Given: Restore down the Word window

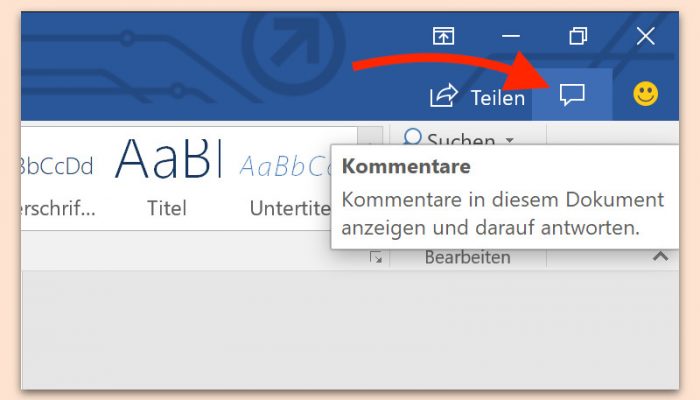Looking at the screenshot, I should [578, 36].
